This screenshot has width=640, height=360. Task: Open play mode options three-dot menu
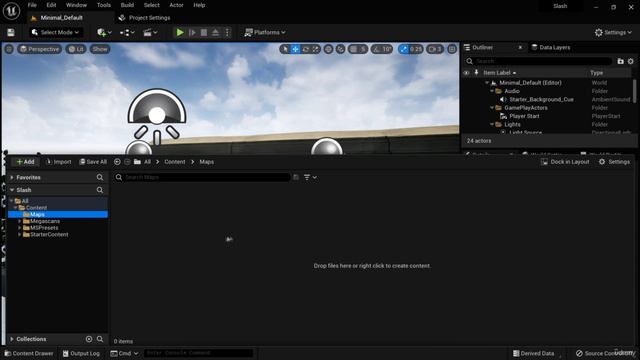[x=227, y=32]
